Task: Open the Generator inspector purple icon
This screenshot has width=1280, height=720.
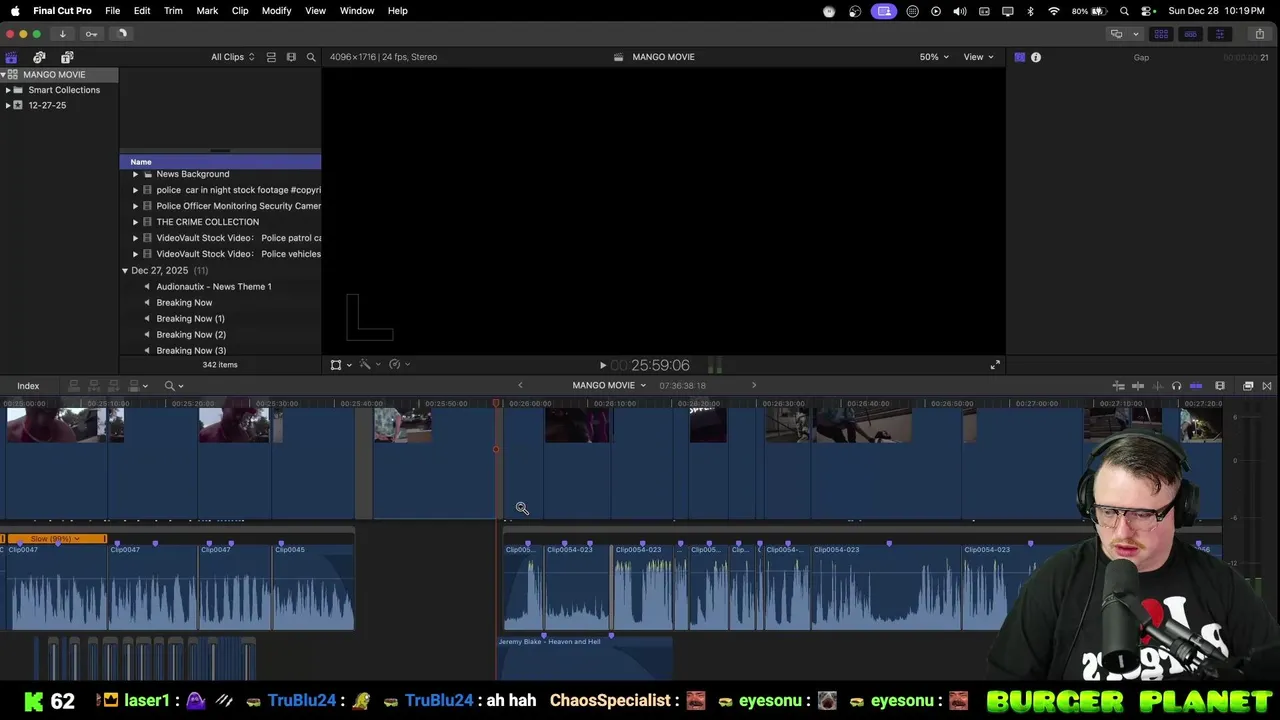Action: click(1020, 57)
